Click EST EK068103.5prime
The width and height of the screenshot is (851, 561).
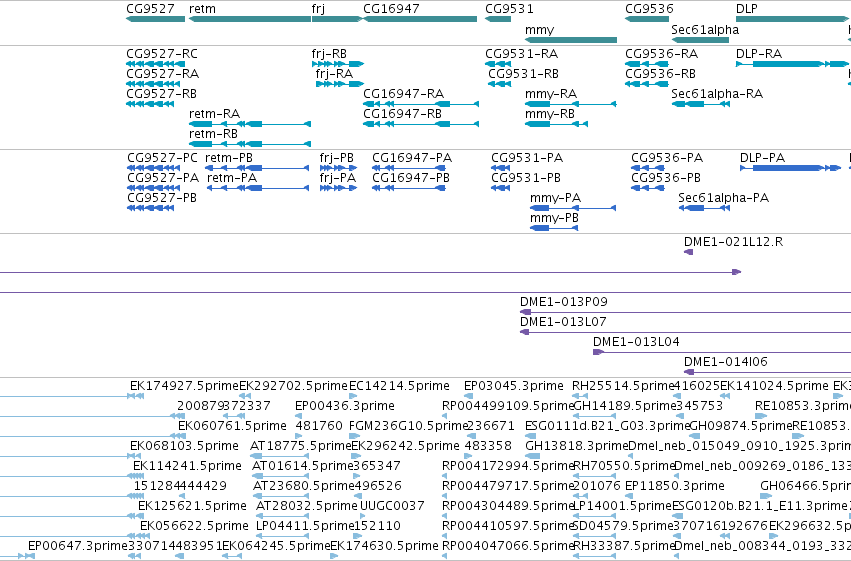click(184, 446)
